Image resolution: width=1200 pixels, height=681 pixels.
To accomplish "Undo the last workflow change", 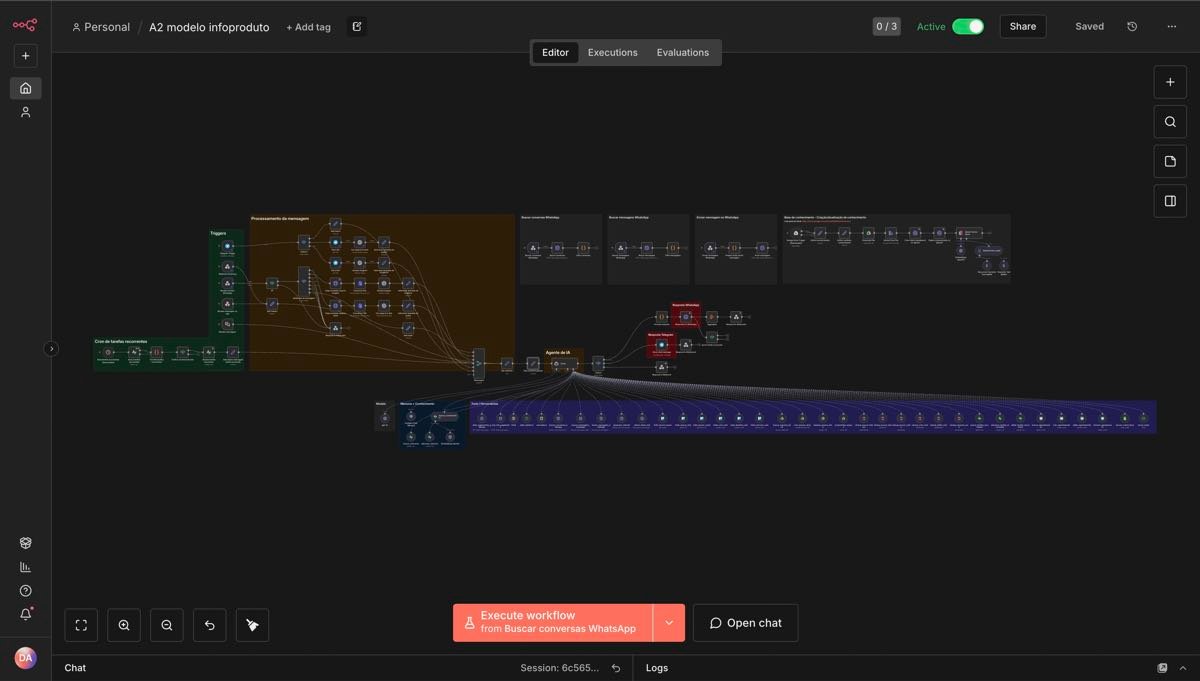I will pyautogui.click(x=209, y=625).
